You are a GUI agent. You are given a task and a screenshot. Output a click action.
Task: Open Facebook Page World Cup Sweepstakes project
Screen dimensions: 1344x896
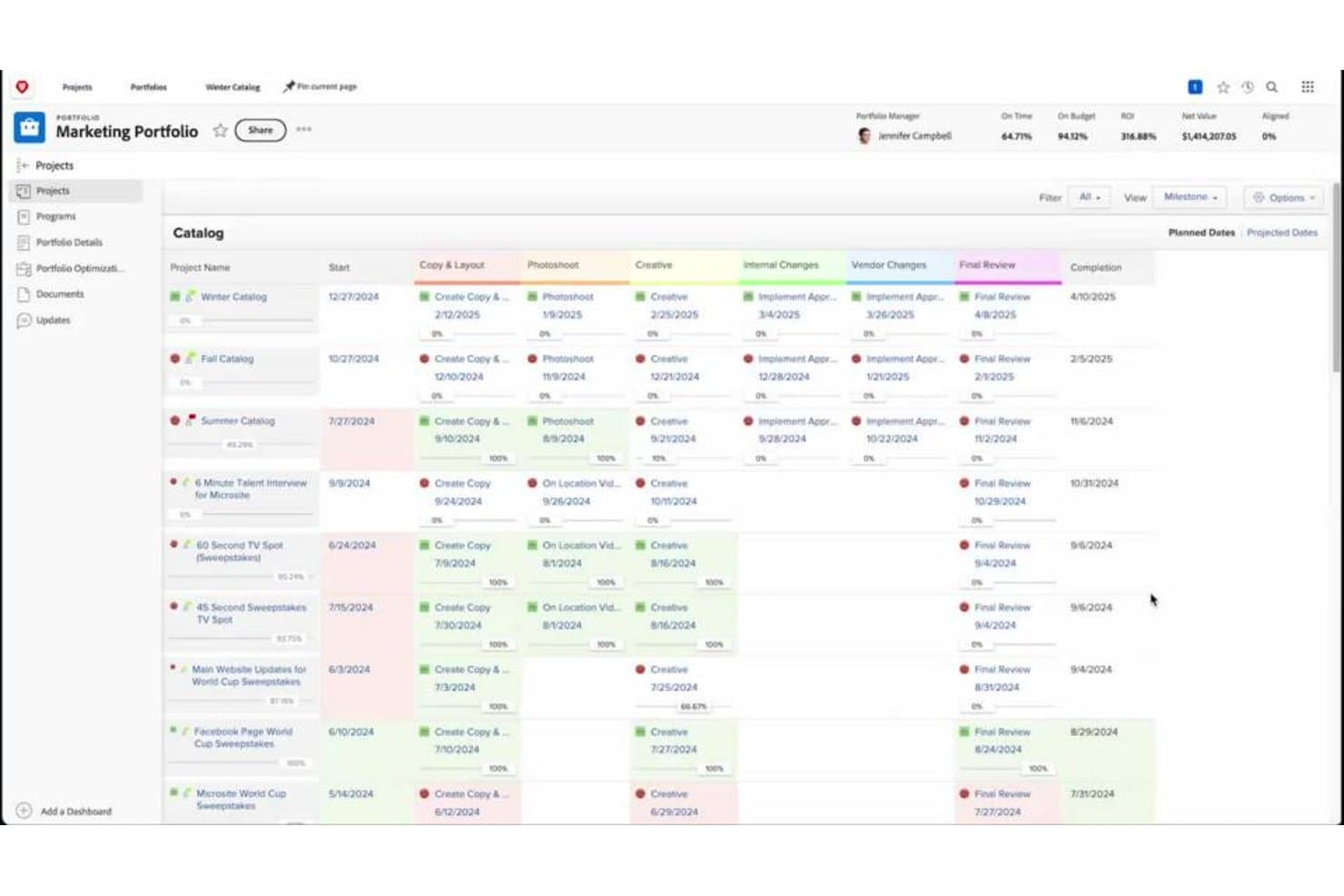click(243, 737)
